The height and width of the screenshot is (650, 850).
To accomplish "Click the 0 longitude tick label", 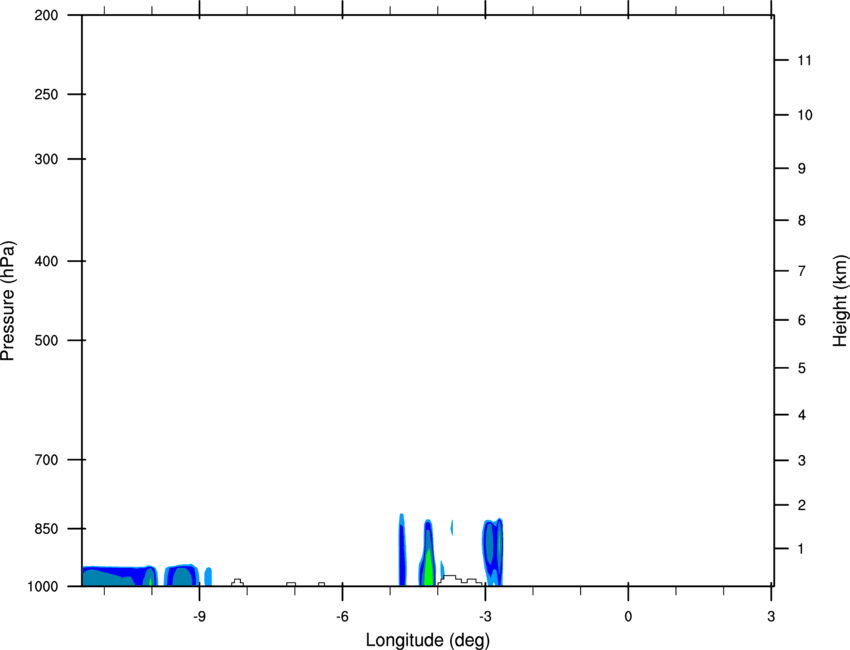I will click(628, 617).
